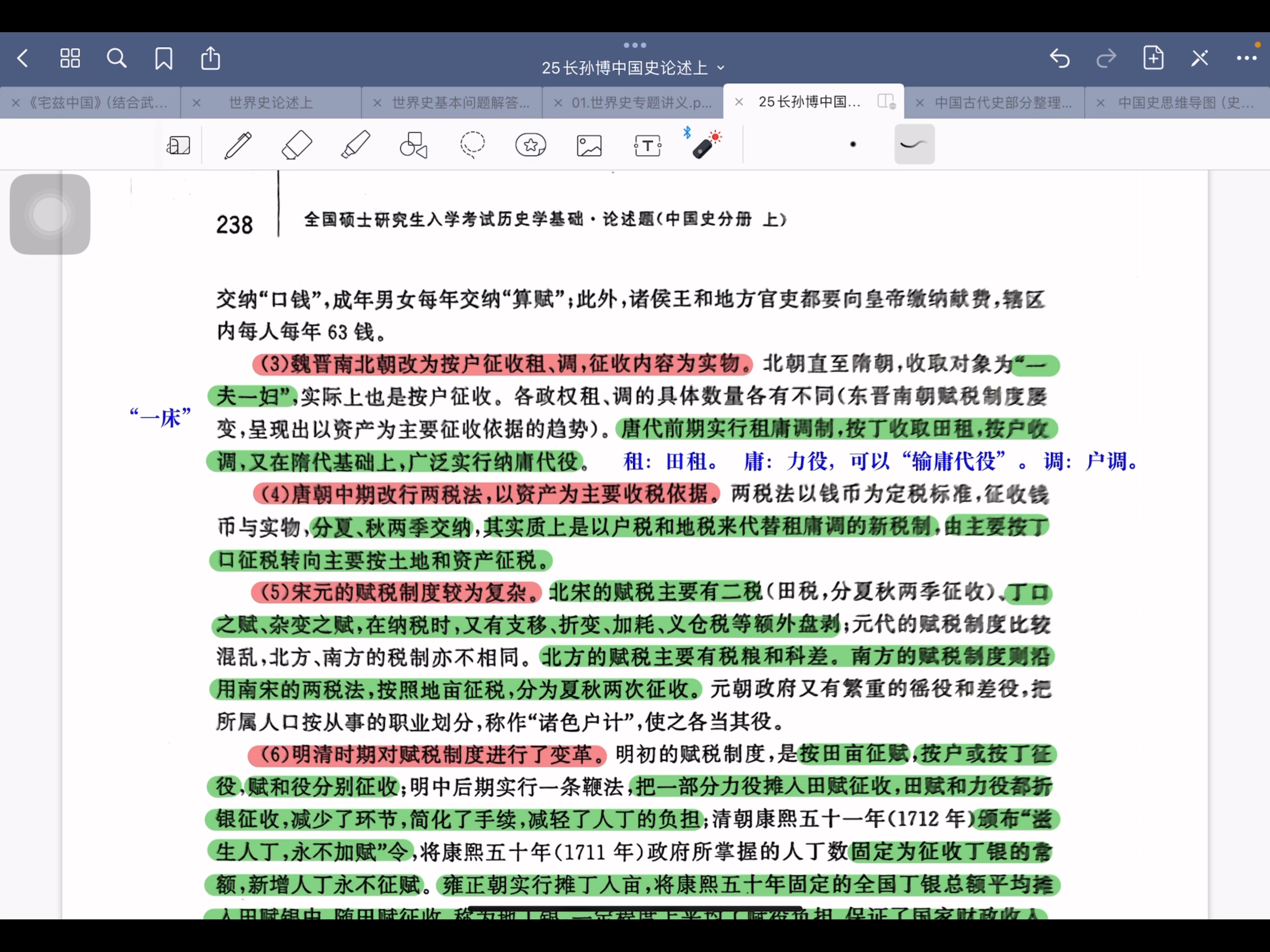Tap the green highlight 唐代前期实行租庸调制
The width and height of the screenshot is (1270, 952).
coord(837,429)
